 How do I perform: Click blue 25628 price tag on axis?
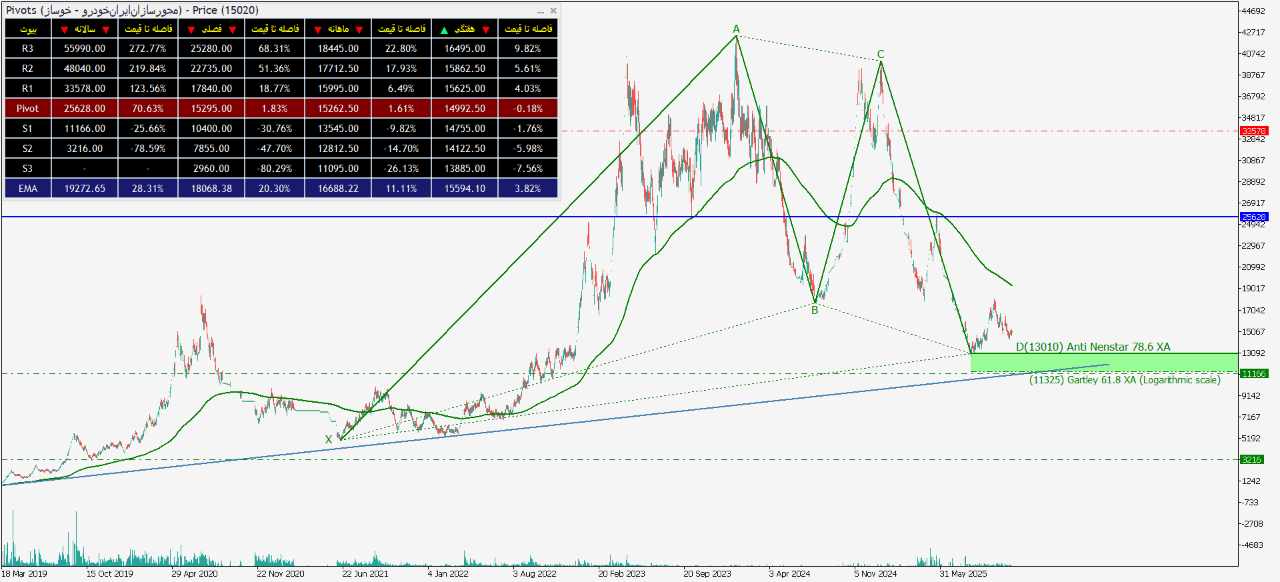1252,216
